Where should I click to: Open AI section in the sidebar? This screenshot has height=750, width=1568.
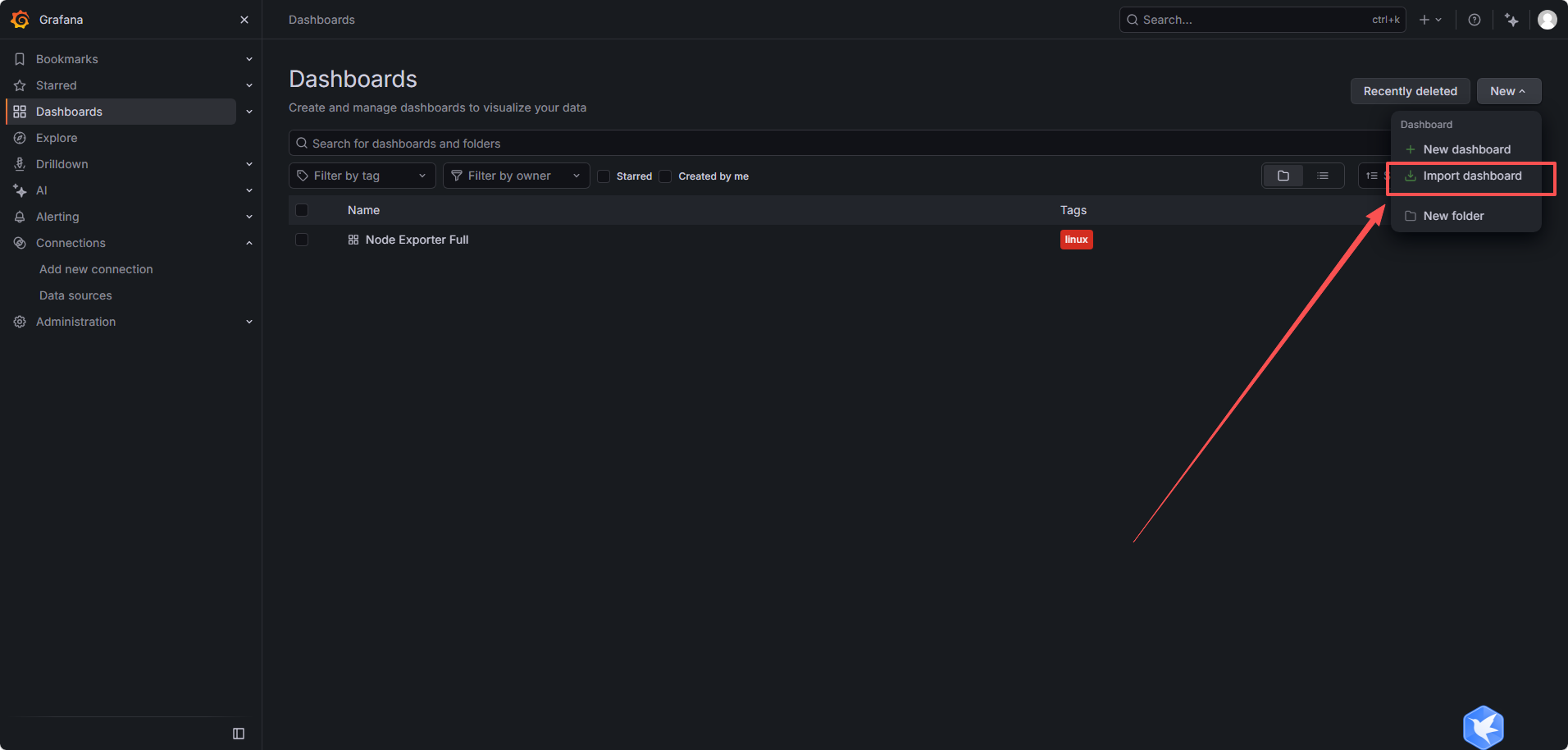click(x=41, y=190)
